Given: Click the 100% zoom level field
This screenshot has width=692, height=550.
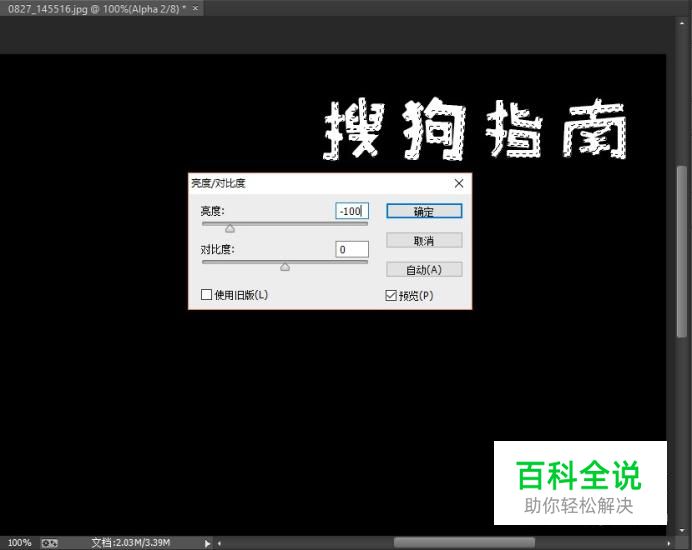Looking at the screenshot, I should [19, 542].
